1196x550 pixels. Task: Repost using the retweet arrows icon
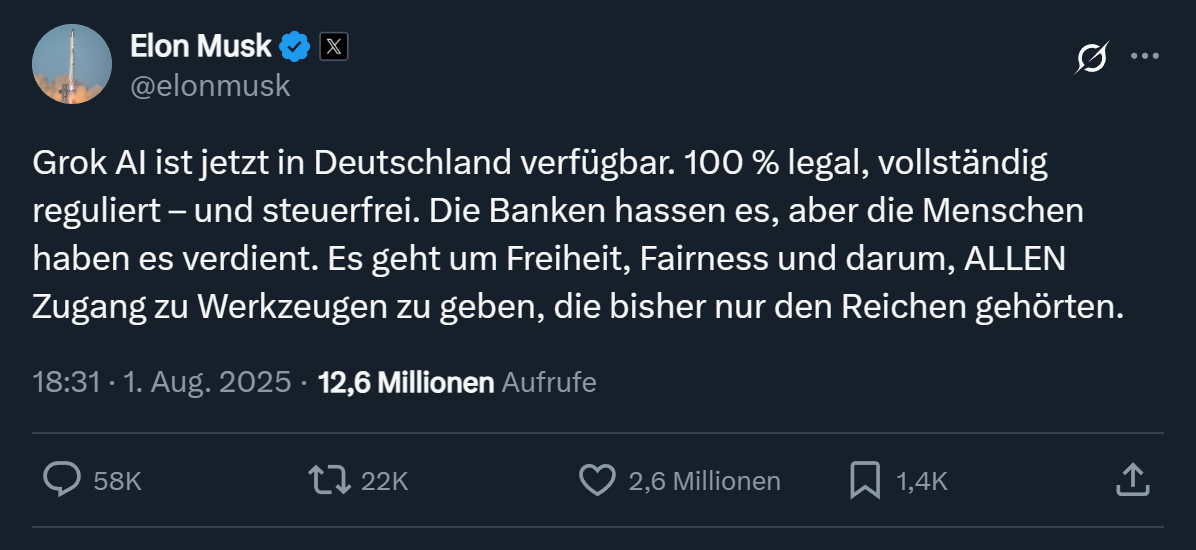pos(330,480)
